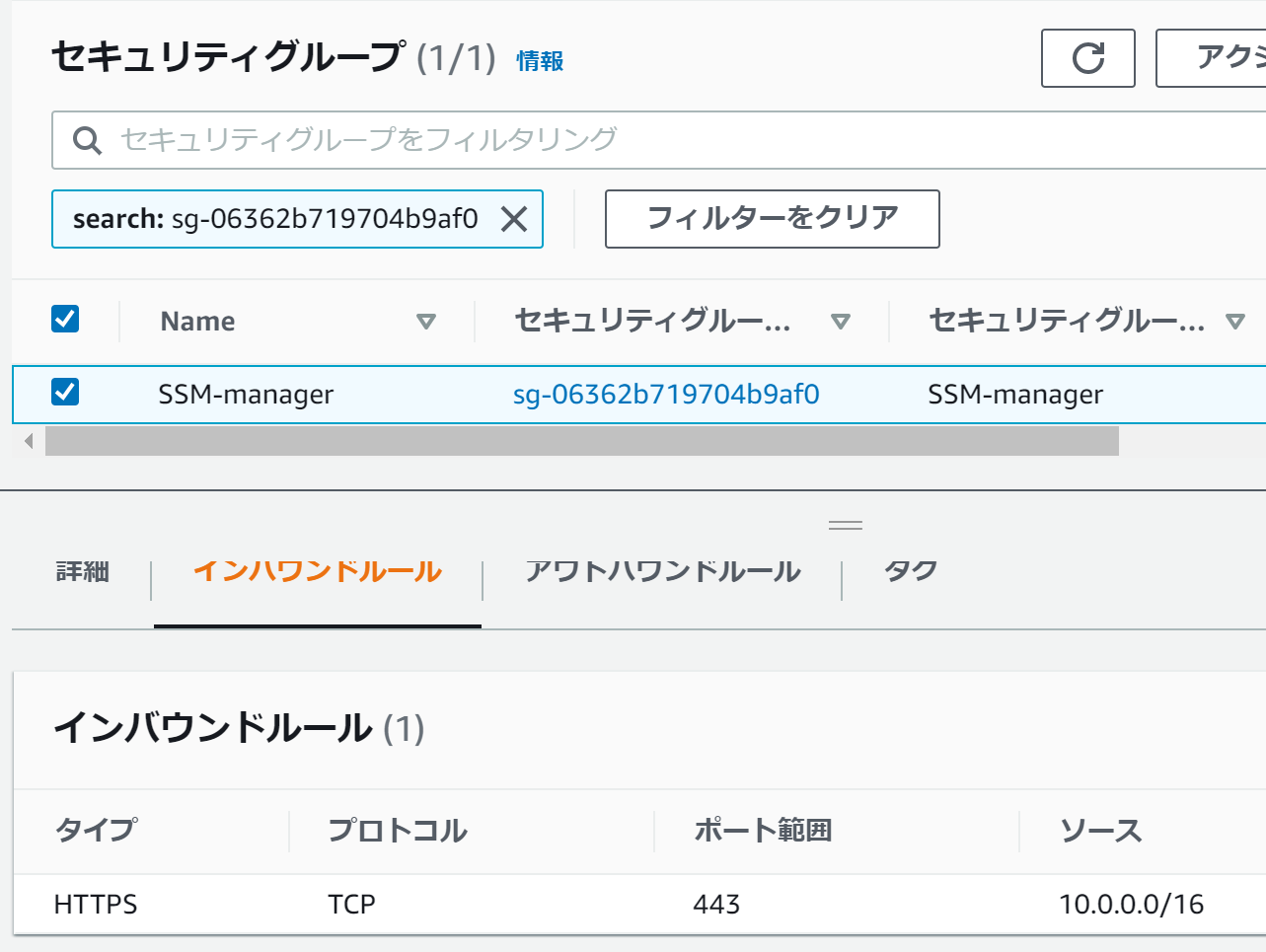
Task: Click the フィルターをクリア button
Action: pyautogui.click(x=772, y=218)
